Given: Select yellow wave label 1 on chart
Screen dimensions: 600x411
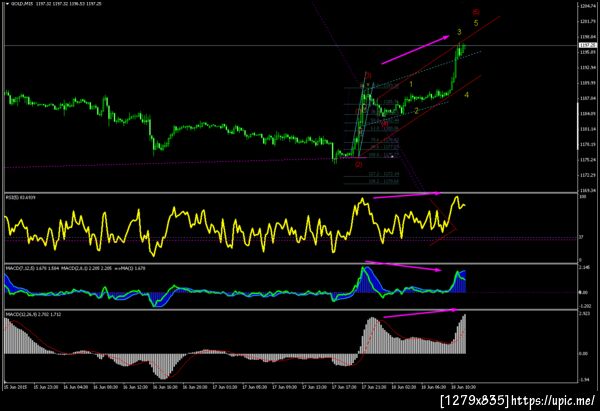Looking at the screenshot, I should coord(411,84).
